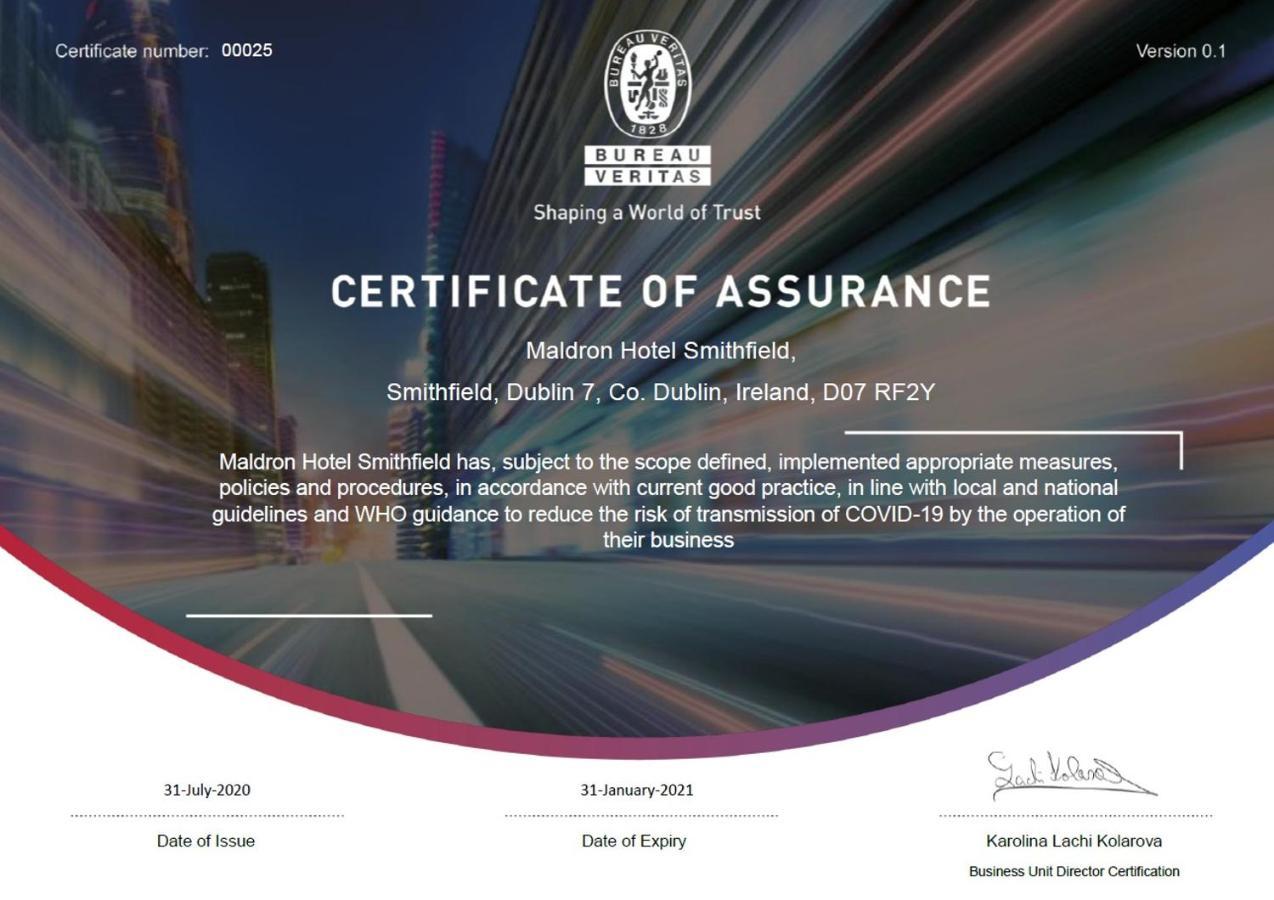Select certificate number 00025

pyautogui.click(x=247, y=50)
